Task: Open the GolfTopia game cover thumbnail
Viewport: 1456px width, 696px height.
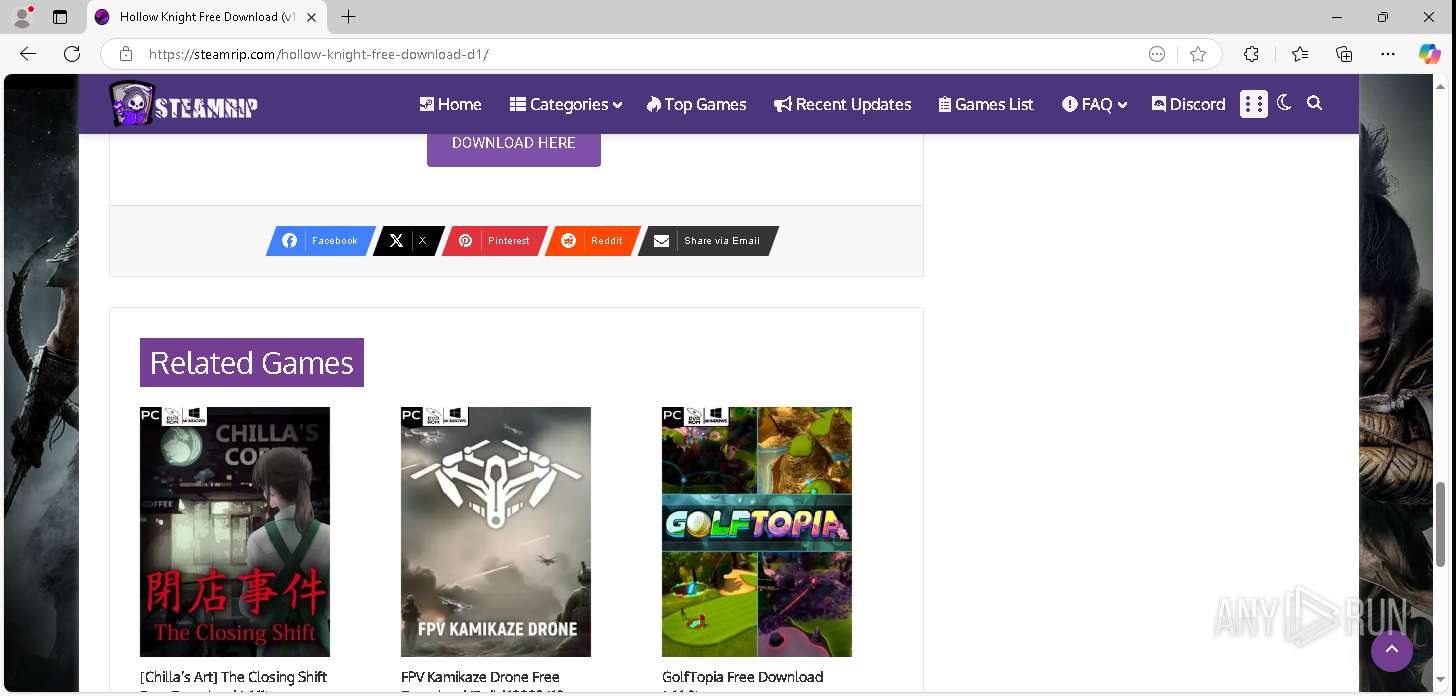Action: click(x=757, y=532)
